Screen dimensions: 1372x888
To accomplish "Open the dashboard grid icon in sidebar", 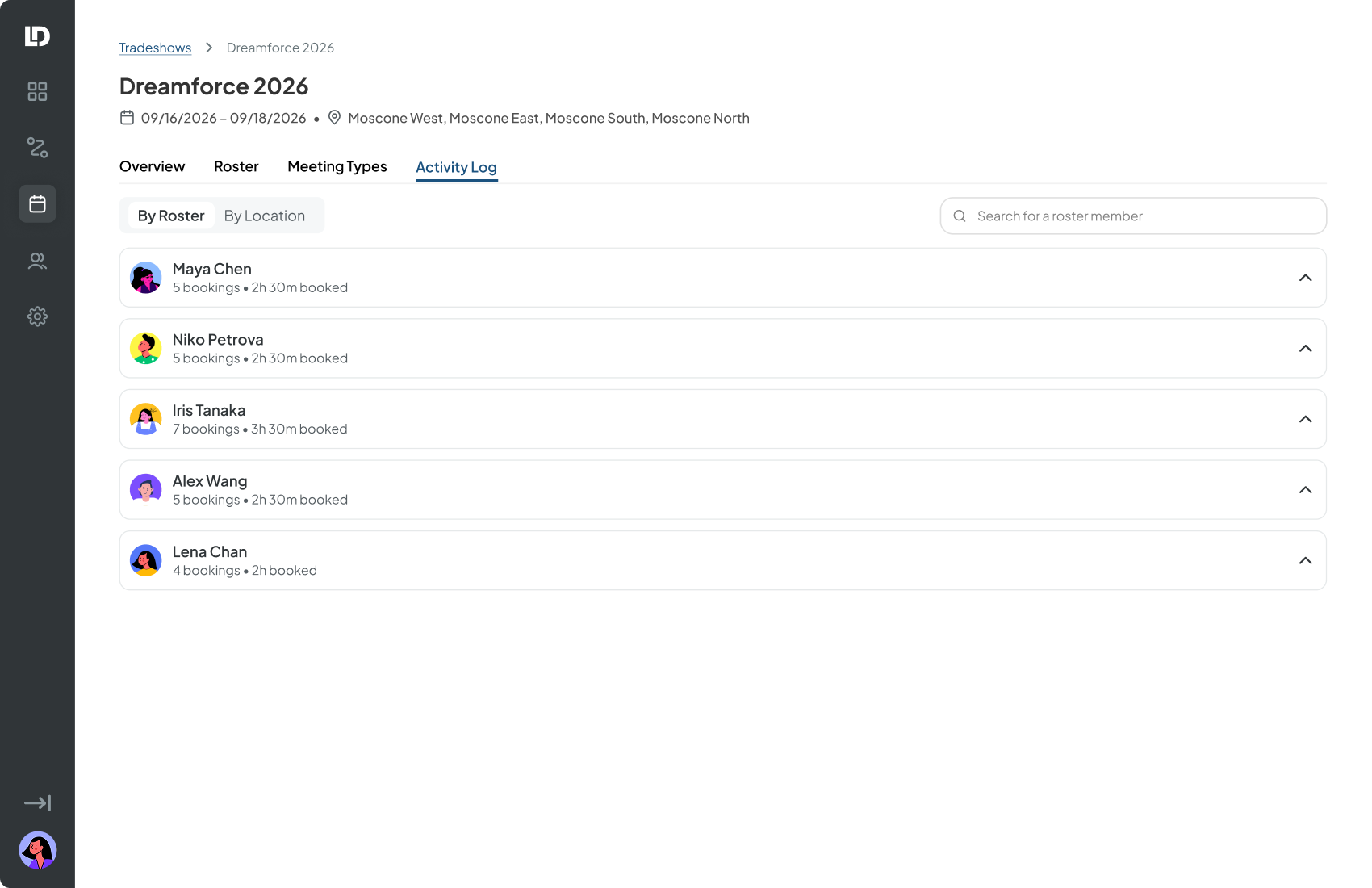I will point(37,91).
